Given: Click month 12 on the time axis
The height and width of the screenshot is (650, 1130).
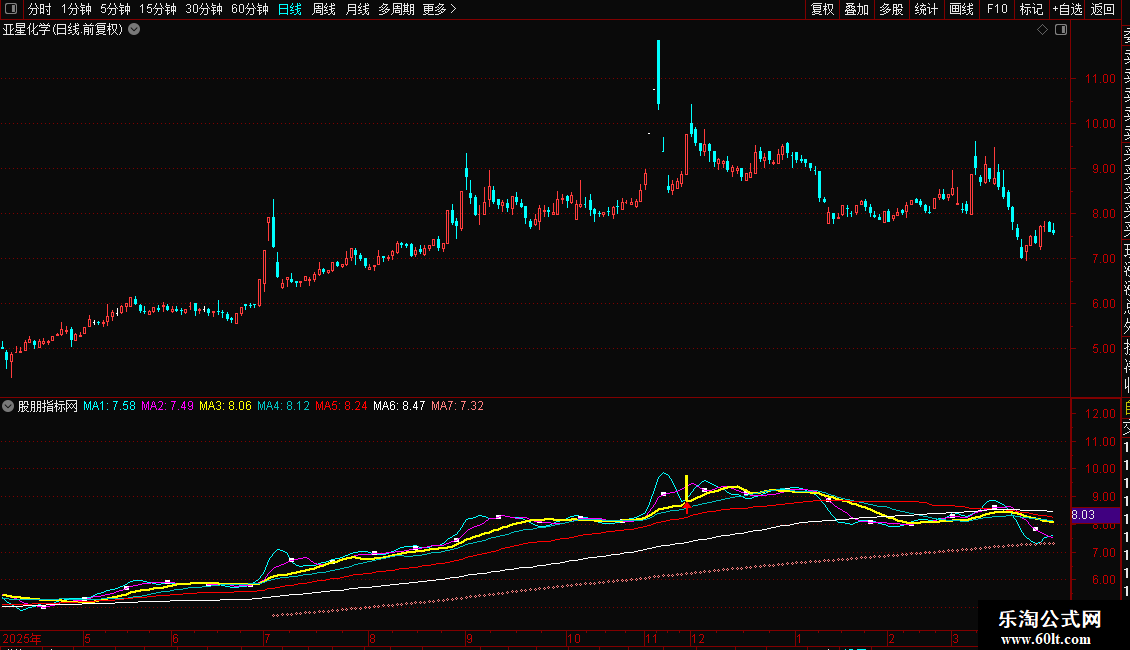Looking at the screenshot, I should coord(698,639).
